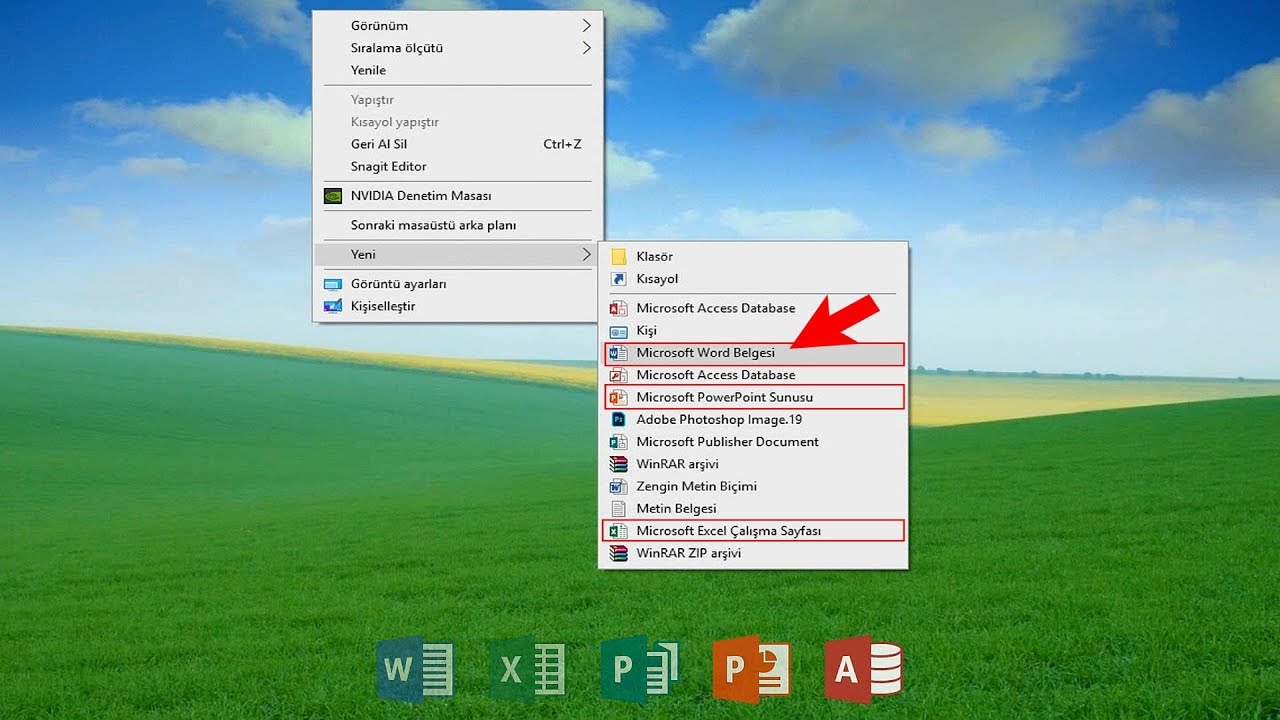Click the WinRAR arşivi icon

(619, 464)
